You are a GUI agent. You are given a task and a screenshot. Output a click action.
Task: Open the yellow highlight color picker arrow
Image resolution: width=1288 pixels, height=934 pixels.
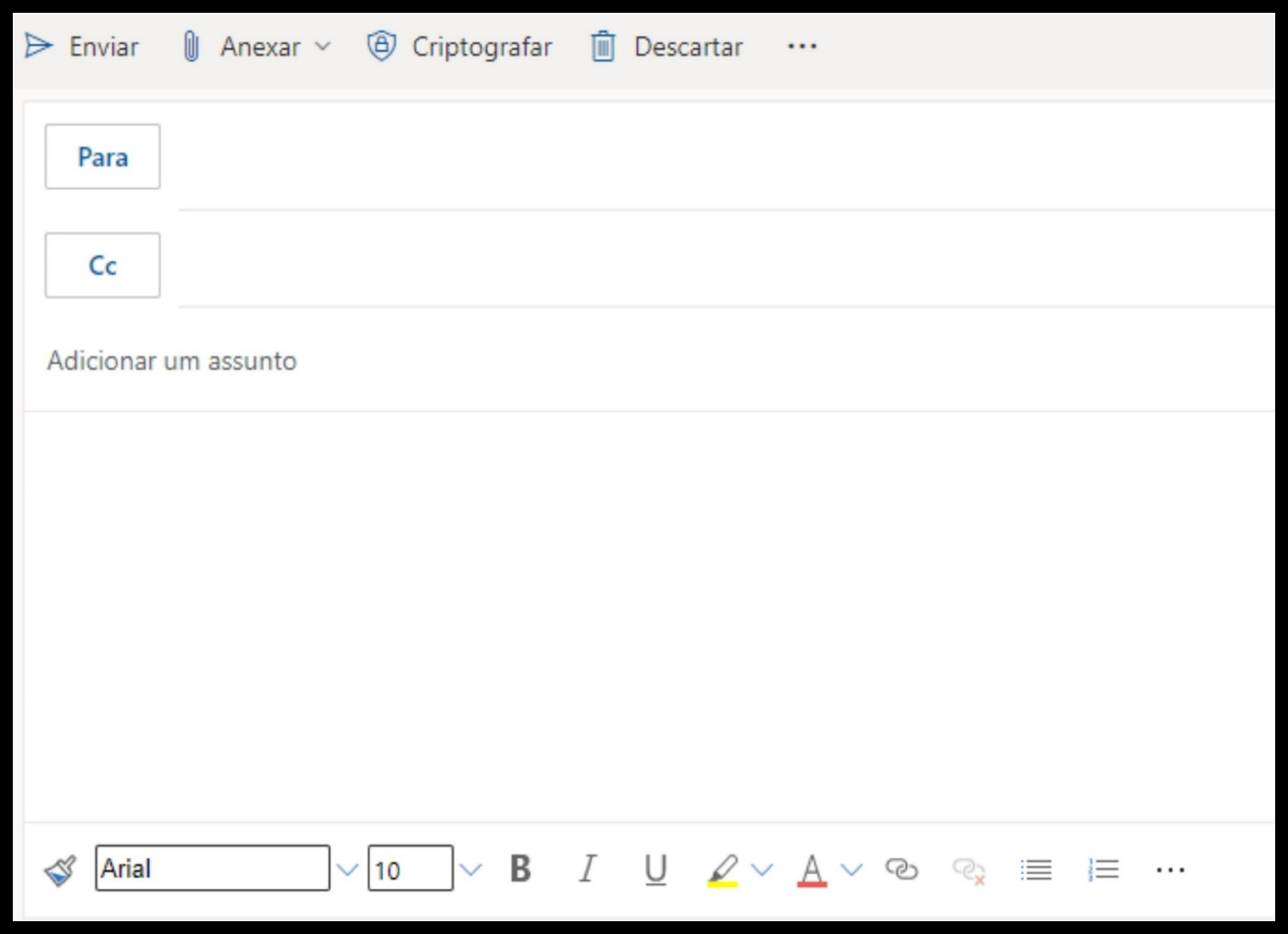coord(762,870)
